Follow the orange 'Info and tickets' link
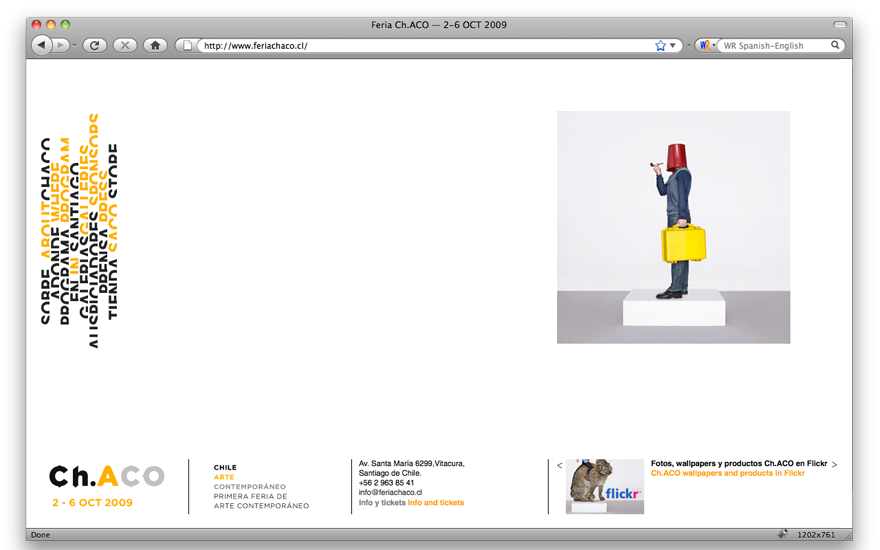Image resolution: width=880 pixels, height=550 pixels. pos(436,502)
